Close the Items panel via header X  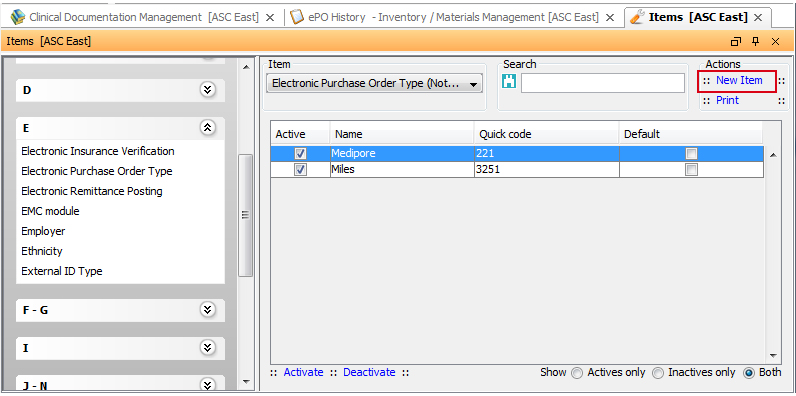[775, 42]
